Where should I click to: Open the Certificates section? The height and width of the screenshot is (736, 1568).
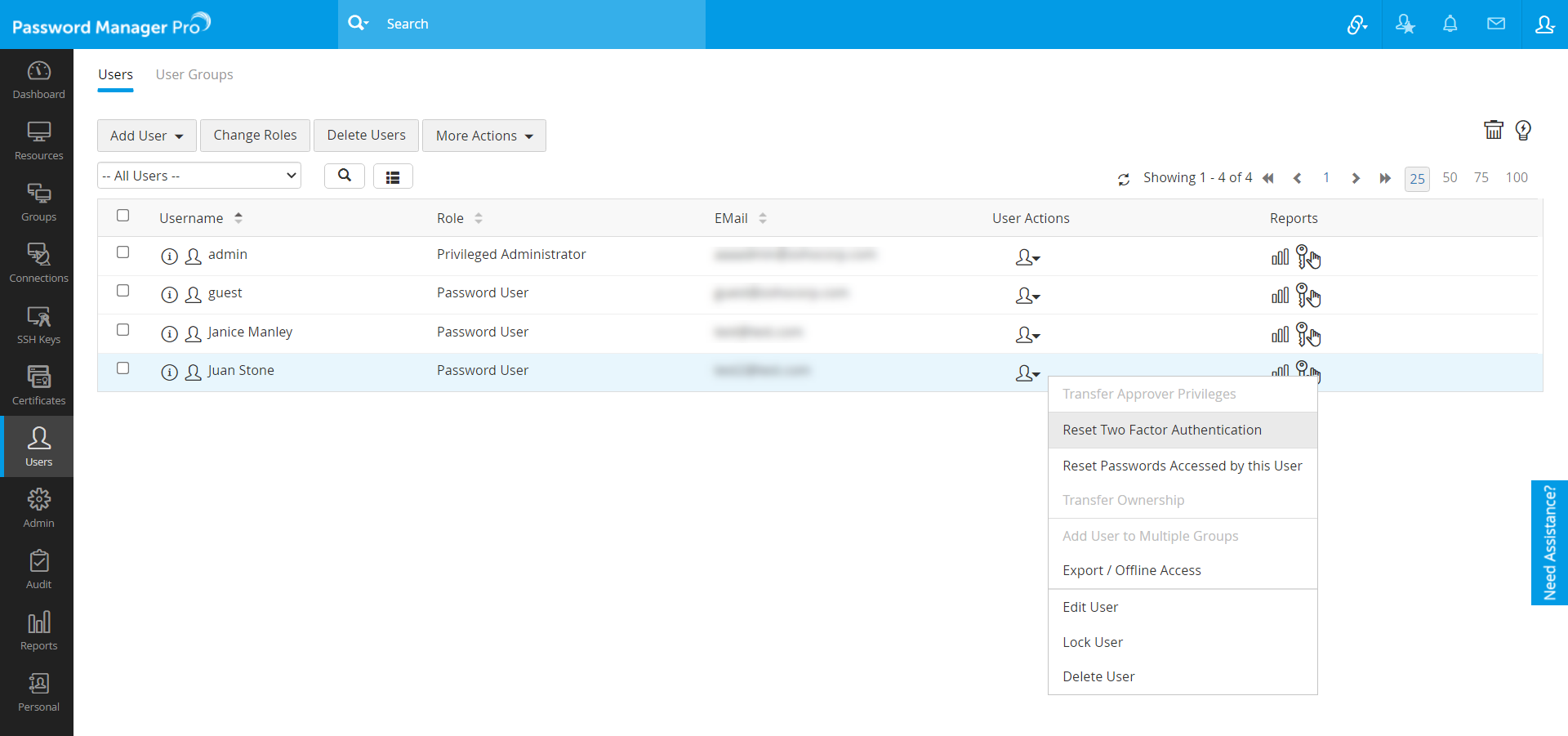tap(38, 386)
